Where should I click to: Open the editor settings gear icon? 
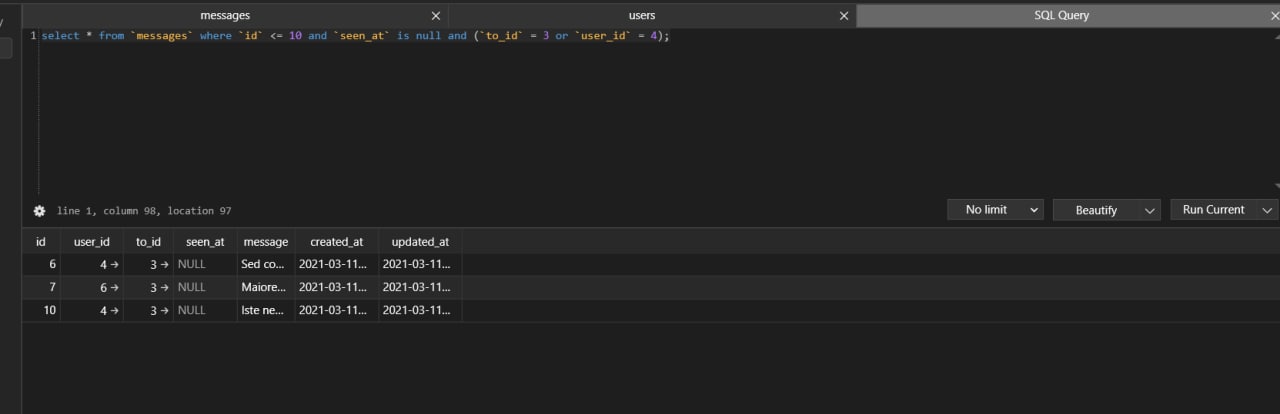40,211
